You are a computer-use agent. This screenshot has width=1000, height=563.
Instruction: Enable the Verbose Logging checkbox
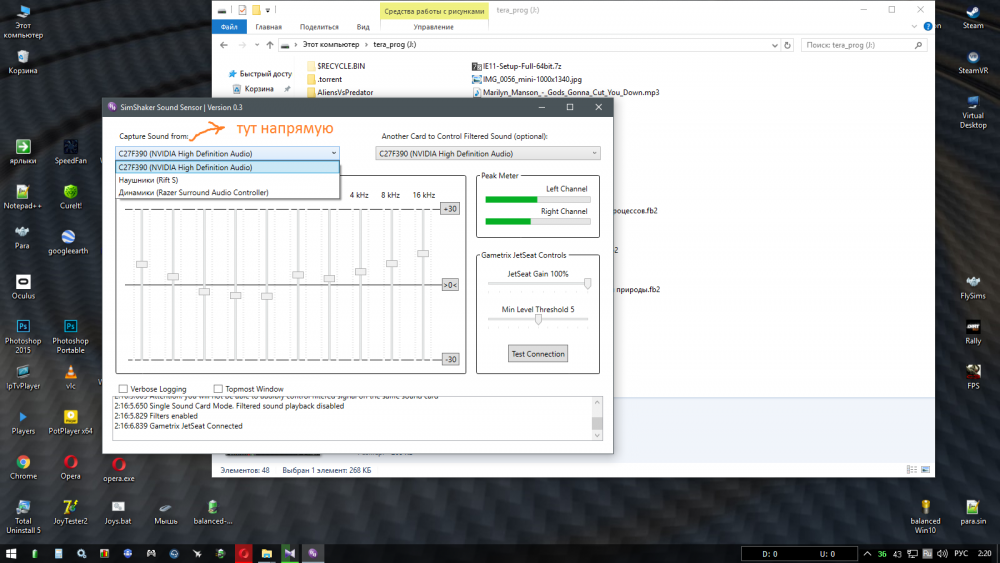click(x=123, y=388)
